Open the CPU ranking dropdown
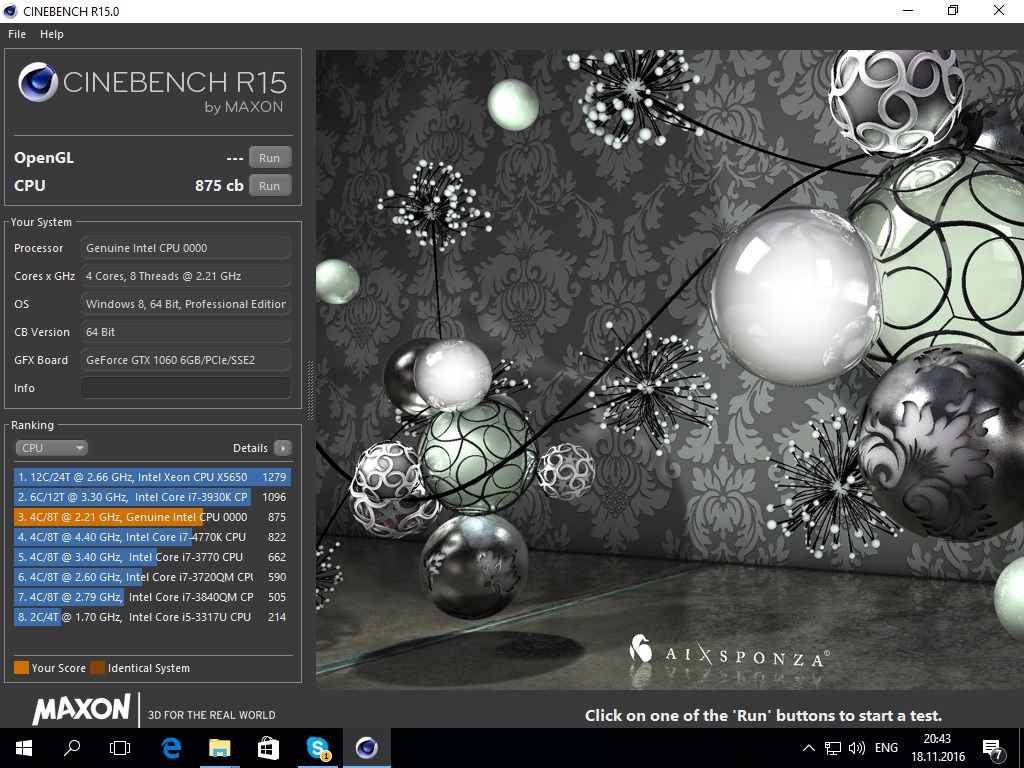 click(51, 448)
